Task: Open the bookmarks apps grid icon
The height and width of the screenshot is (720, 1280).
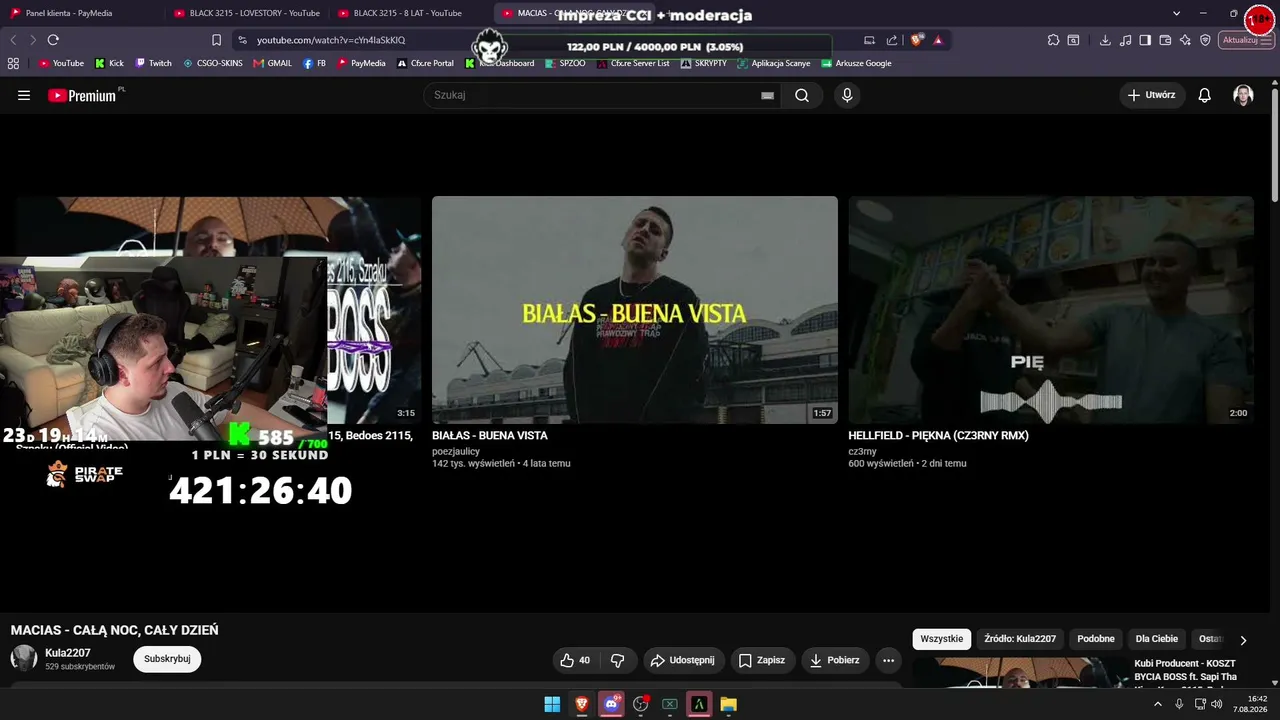Action: 13,63
